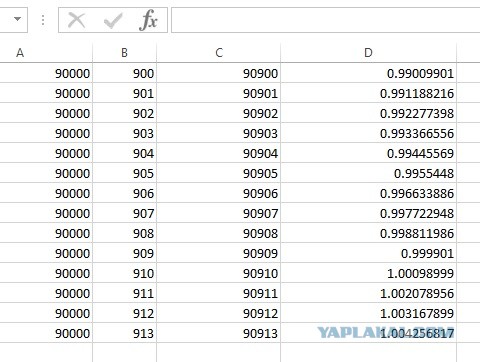Select cell with value 0.999901
Viewport: 480px width, 362px height.
pos(369,253)
